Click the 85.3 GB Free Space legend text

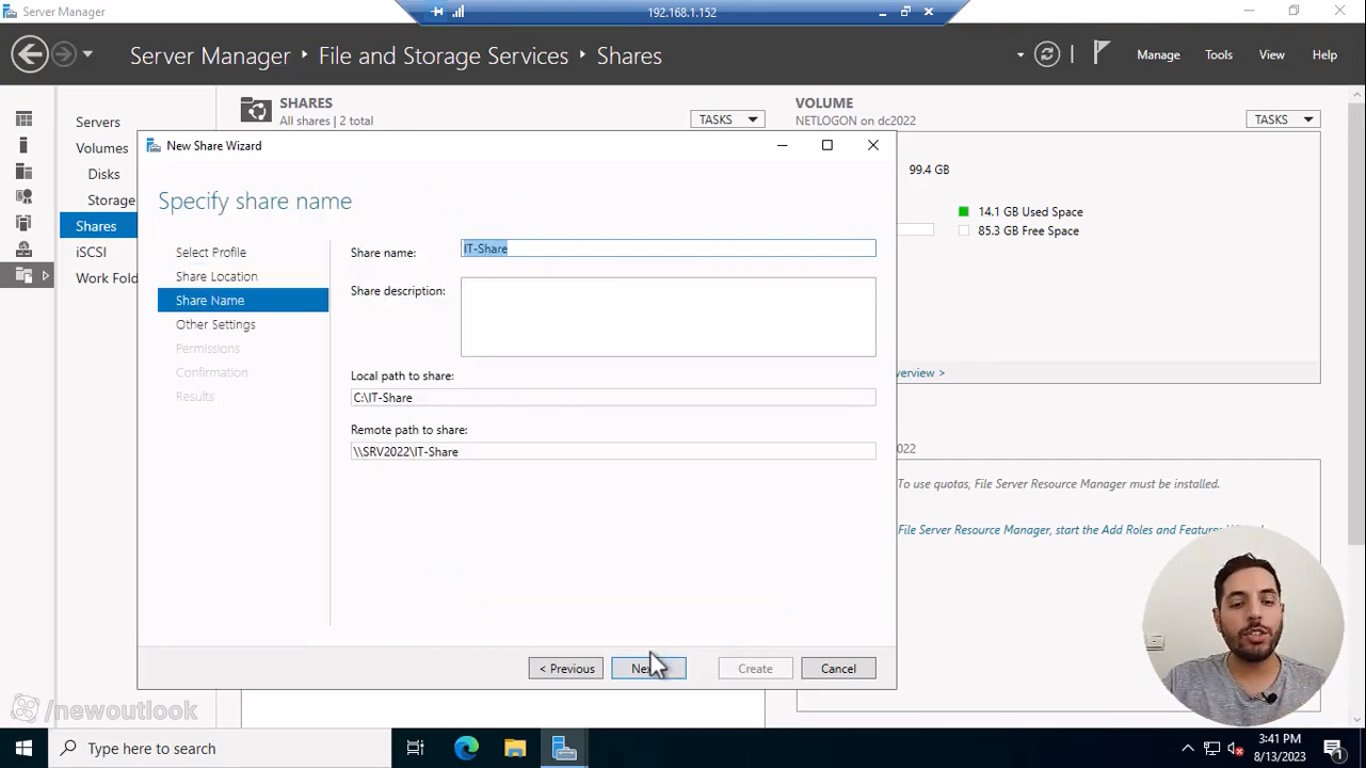1028,231
